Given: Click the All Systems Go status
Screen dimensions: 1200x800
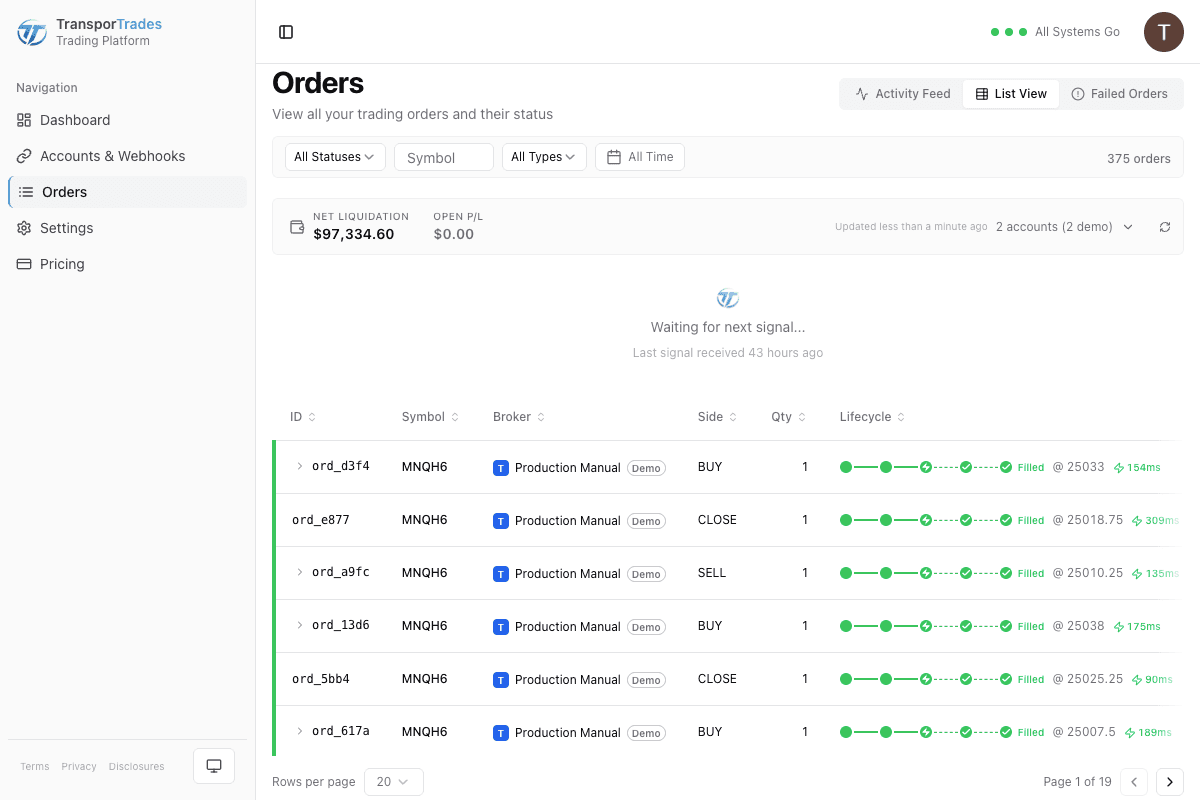Looking at the screenshot, I should tap(1055, 32).
